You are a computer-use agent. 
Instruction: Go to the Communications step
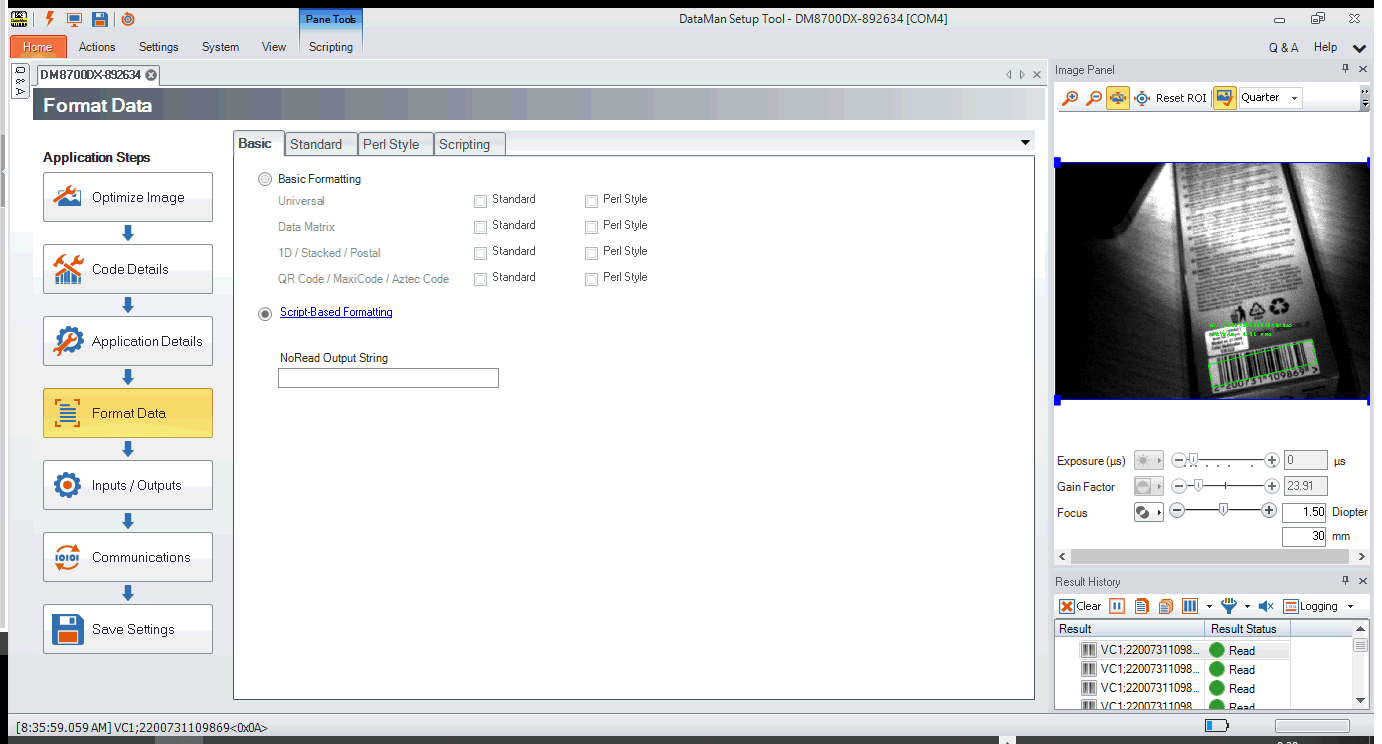tap(128, 557)
